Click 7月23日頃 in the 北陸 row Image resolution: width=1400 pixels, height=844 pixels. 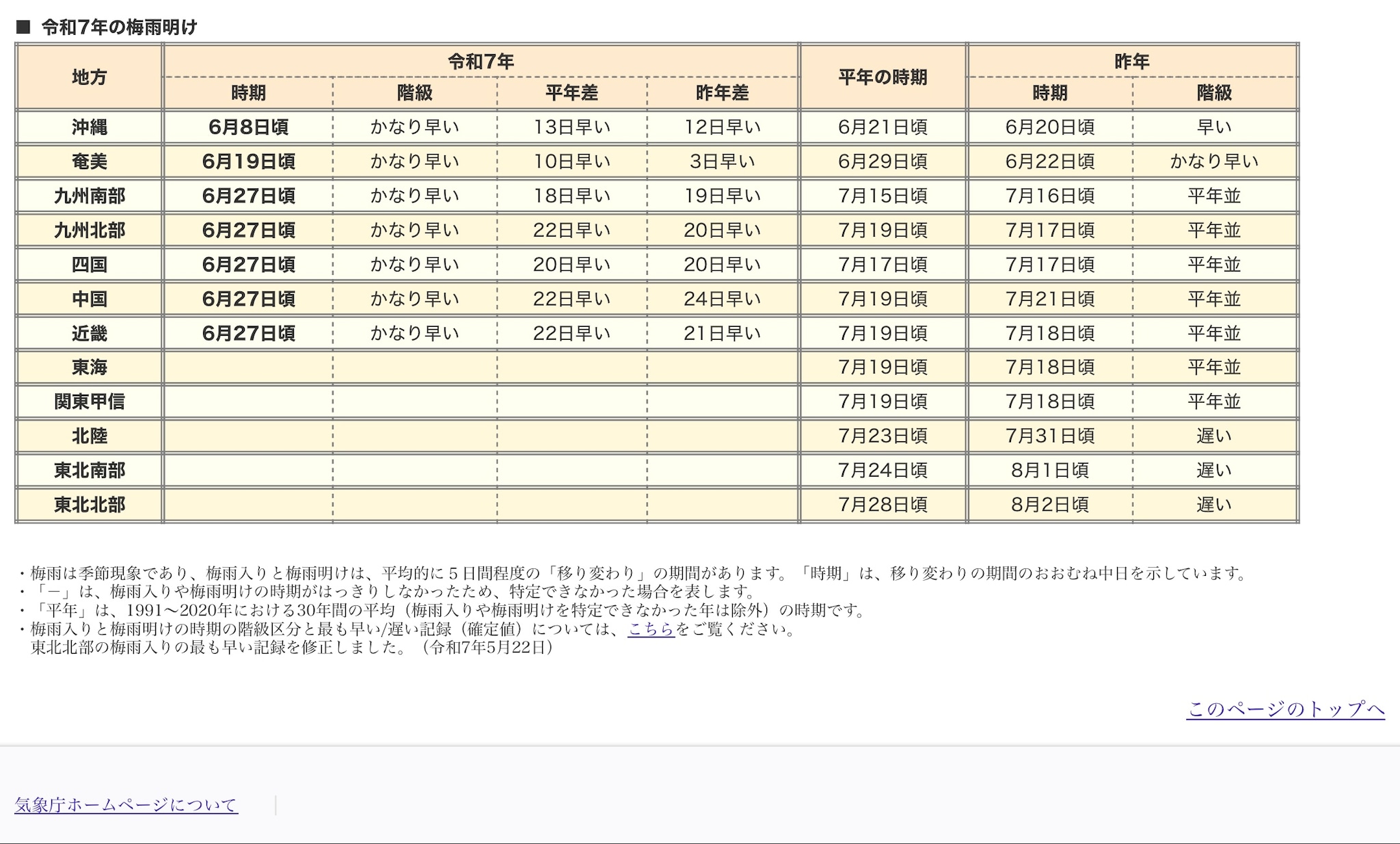point(883,436)
